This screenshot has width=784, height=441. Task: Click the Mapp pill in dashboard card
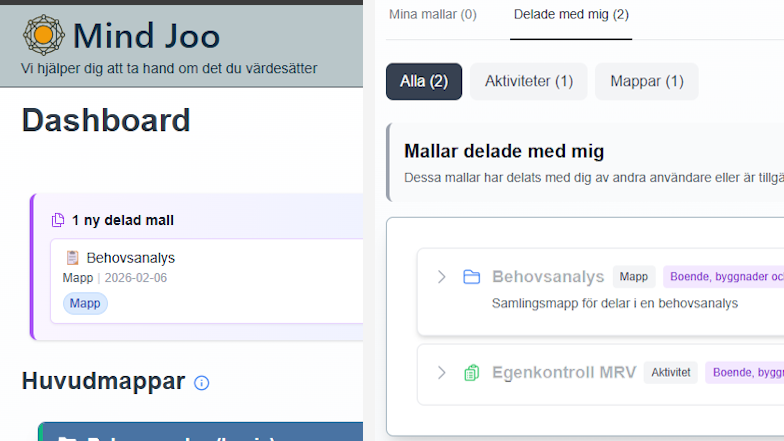(85, 304)
